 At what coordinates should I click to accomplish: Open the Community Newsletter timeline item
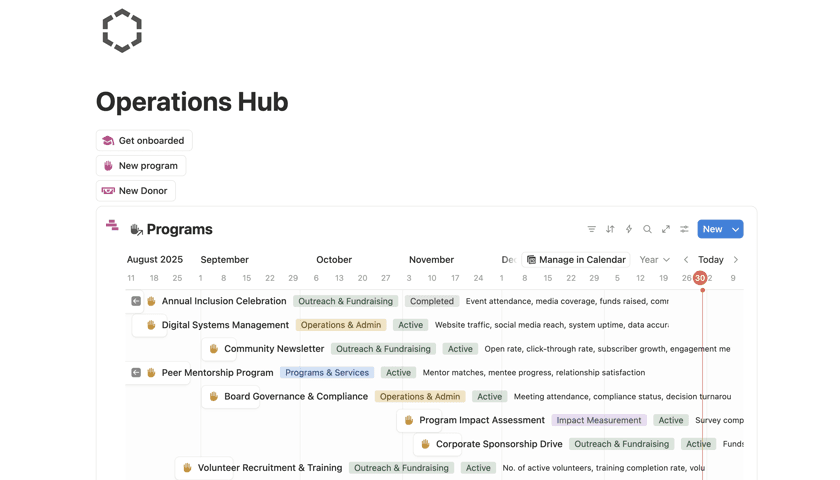point(273,349)
